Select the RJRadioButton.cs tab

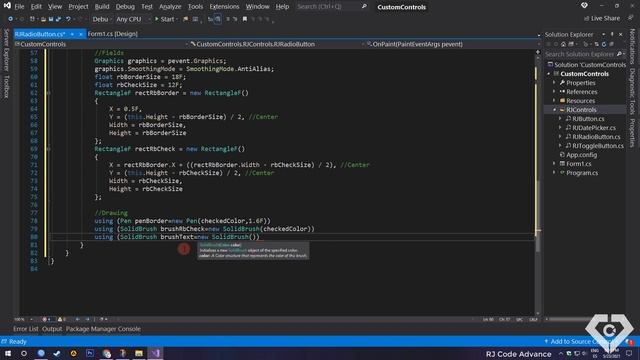pos(40,34)
